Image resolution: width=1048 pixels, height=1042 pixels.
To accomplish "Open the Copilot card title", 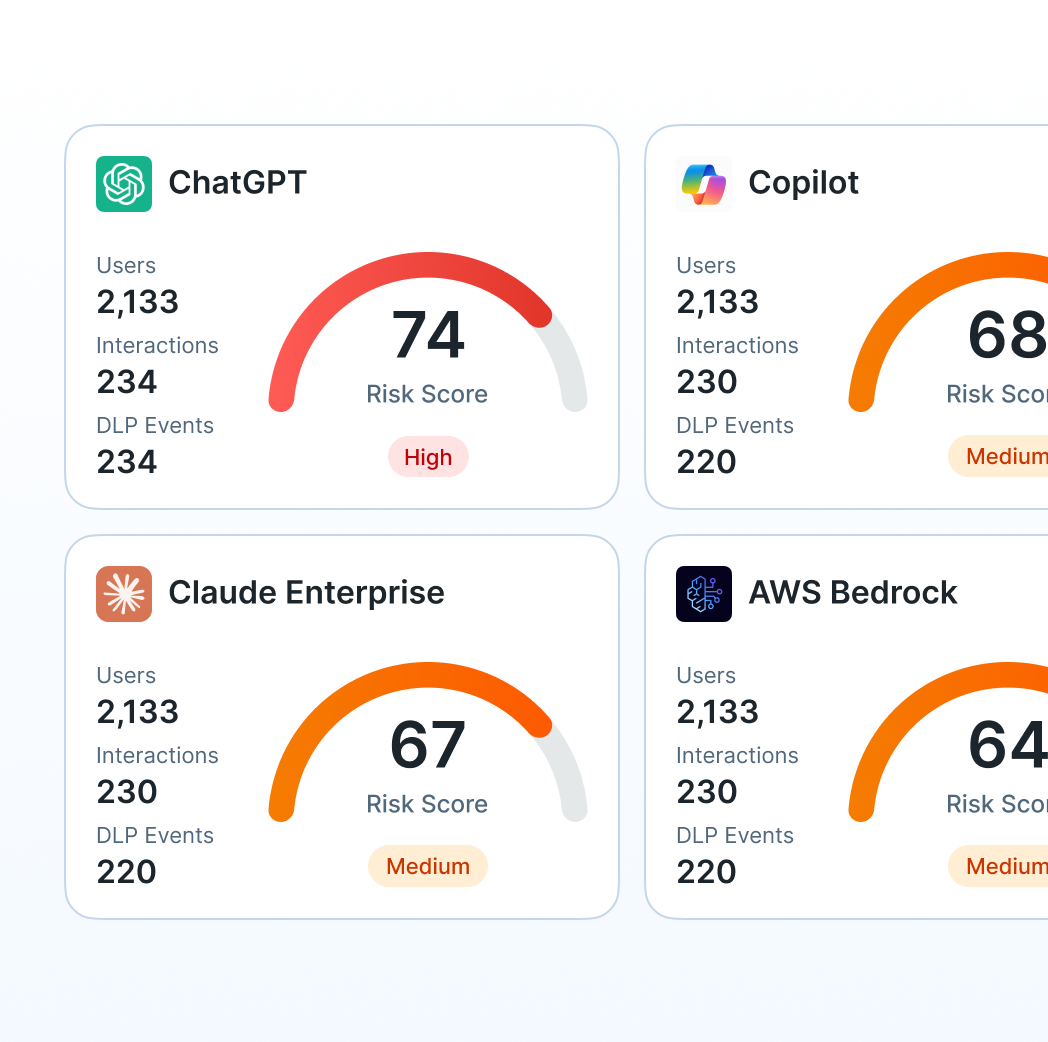I will [803, 183].
